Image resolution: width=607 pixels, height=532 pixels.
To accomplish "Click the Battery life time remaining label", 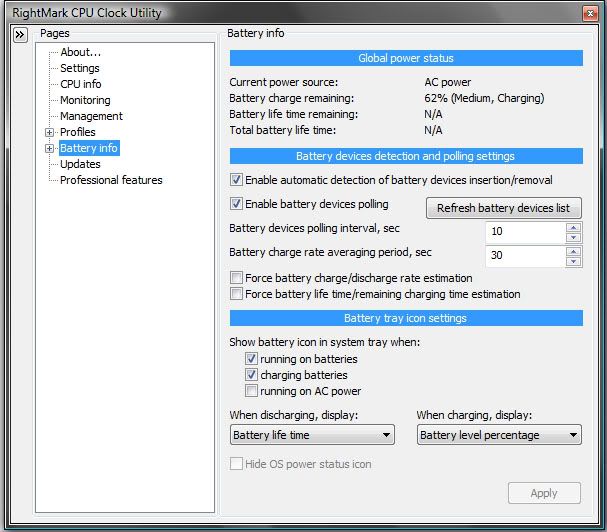I will point(293,114).
